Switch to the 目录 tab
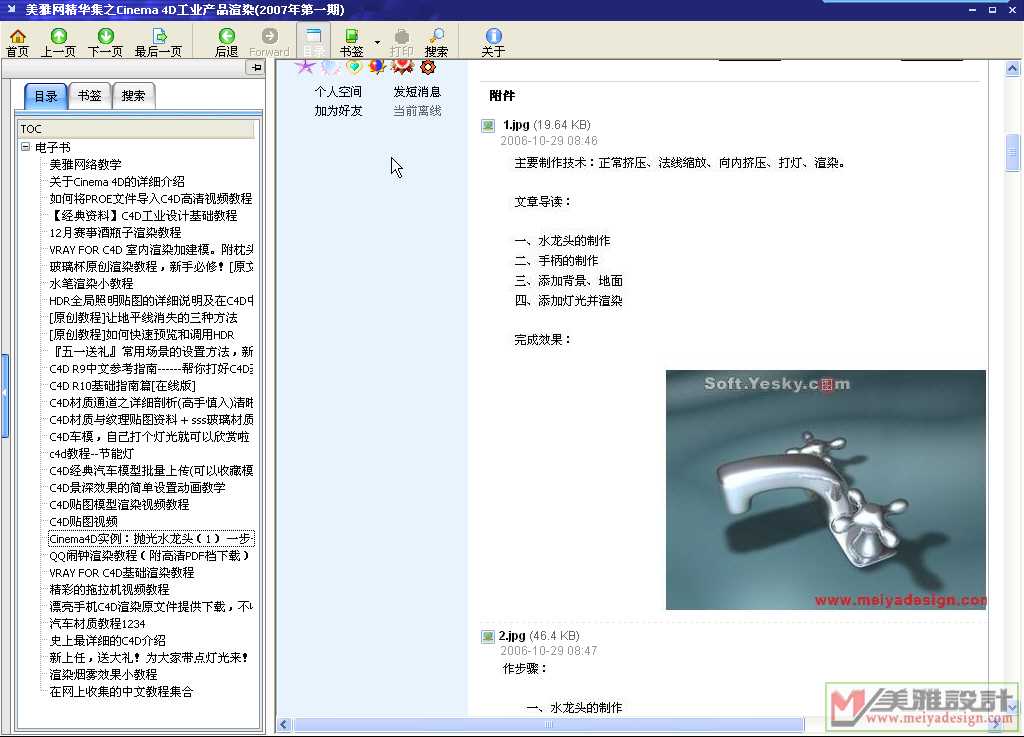Viewport: 1024px width, 737px height. [46, 96]
